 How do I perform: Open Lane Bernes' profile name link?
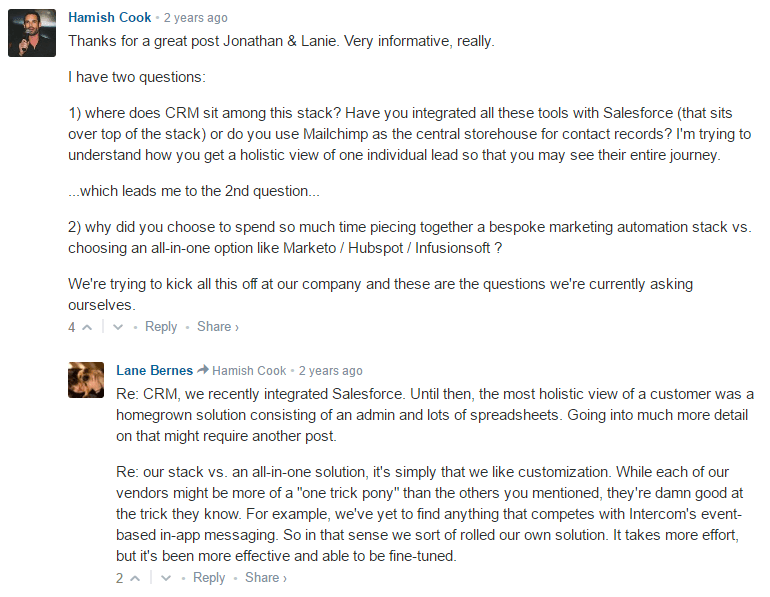click(x=155, y=371)
